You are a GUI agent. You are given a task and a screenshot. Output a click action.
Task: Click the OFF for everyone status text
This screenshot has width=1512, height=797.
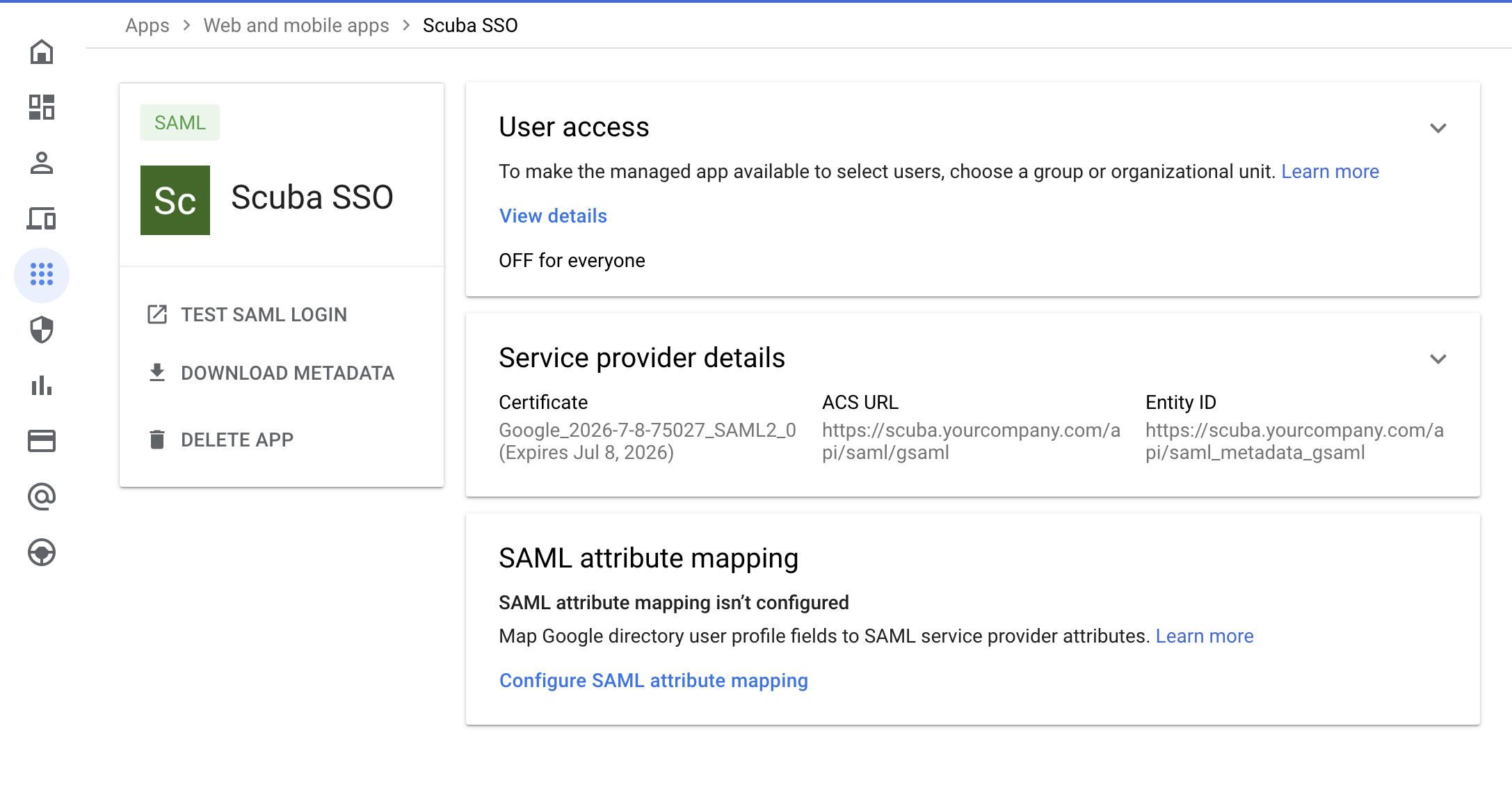pos(572,260)
